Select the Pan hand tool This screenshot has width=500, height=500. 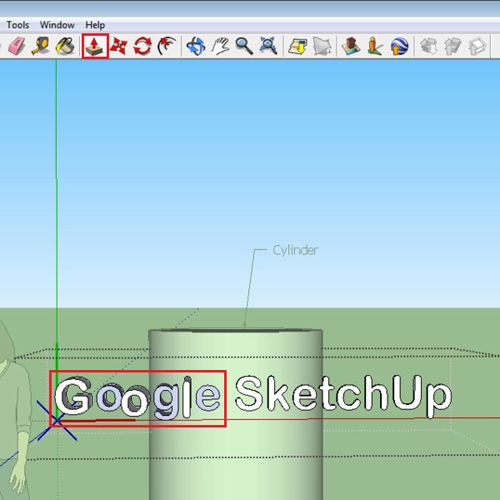220,46
